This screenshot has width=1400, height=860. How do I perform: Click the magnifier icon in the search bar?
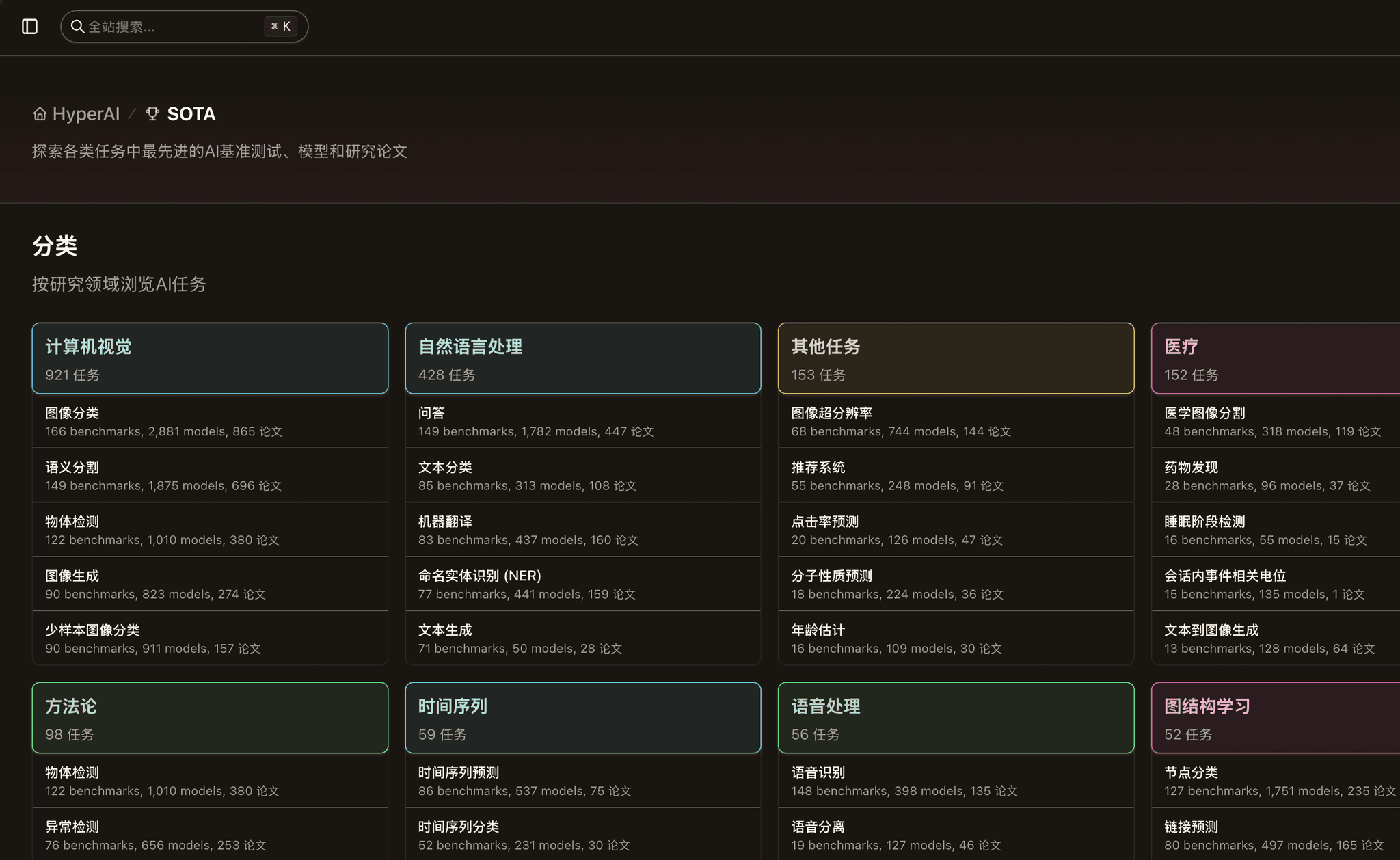click(x=78, y=27)
